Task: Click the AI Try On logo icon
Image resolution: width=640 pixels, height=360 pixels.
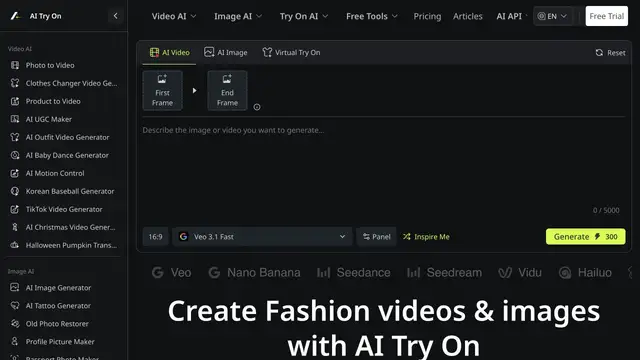Action: click(16, 16)
